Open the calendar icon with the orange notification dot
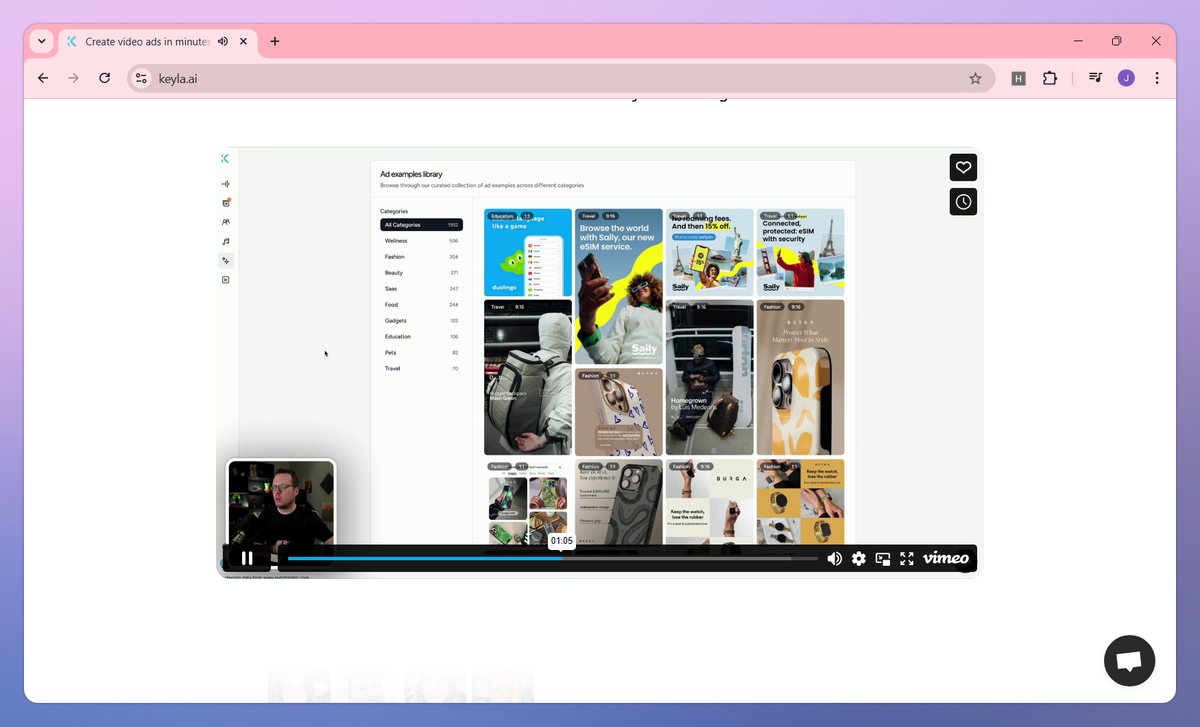This screenshot has height=727, width=1200. click(x=226, y=203)
